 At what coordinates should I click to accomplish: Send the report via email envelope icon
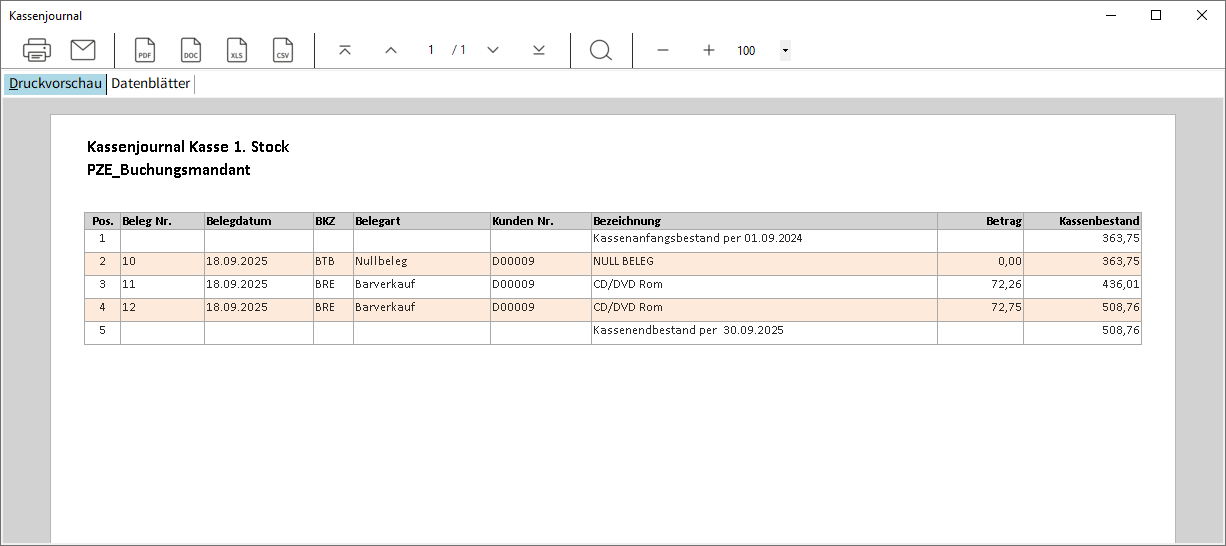coord(83,50)
